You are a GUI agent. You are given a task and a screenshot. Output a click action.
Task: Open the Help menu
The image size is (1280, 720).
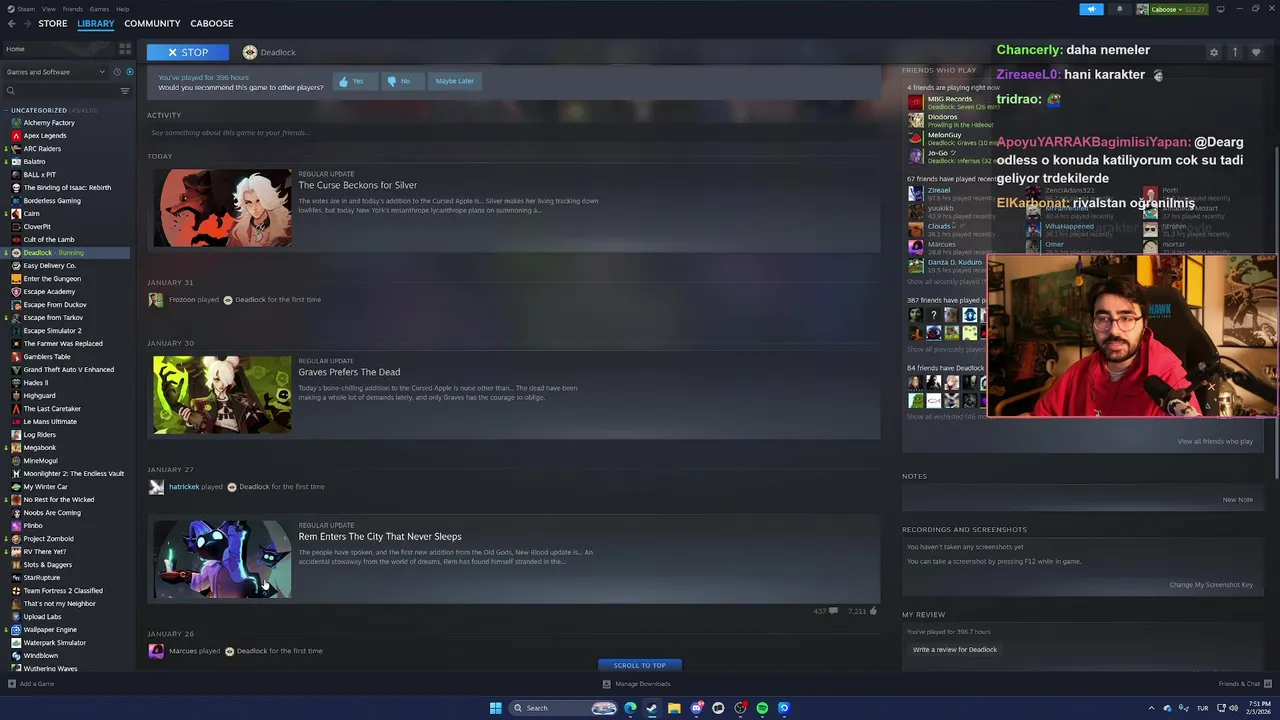(122, 9)
